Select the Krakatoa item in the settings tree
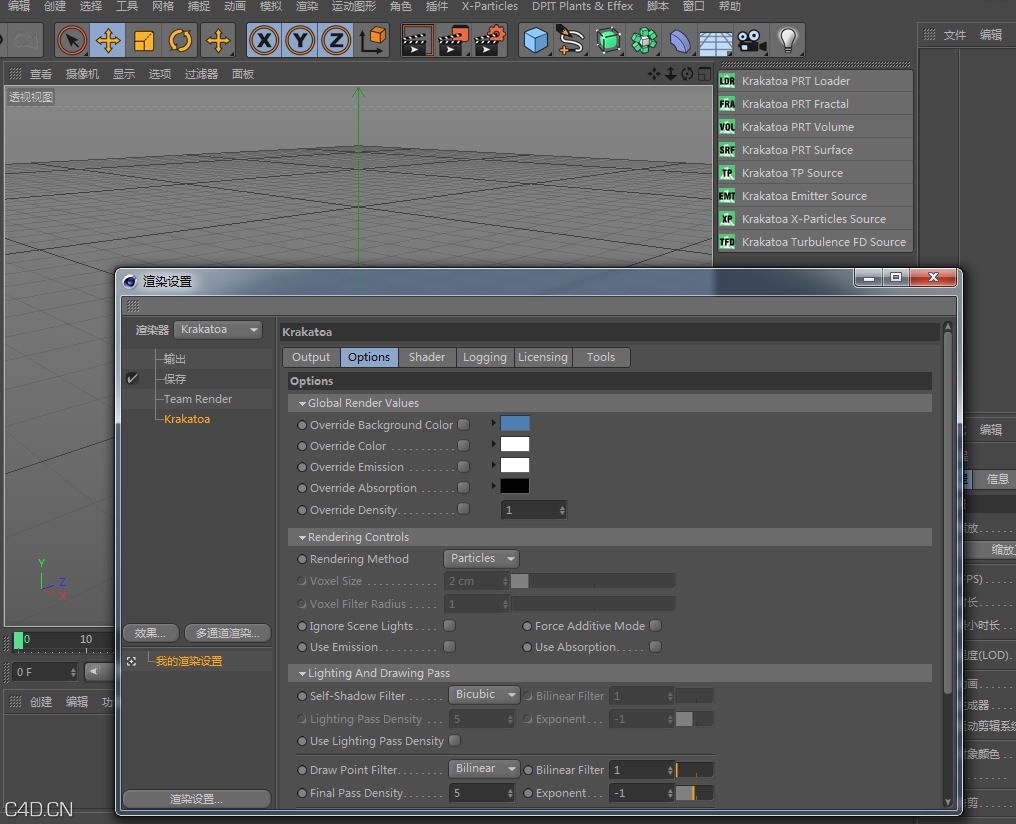The width and height of the screenshot is (1016, 824). tap(184, 419)
